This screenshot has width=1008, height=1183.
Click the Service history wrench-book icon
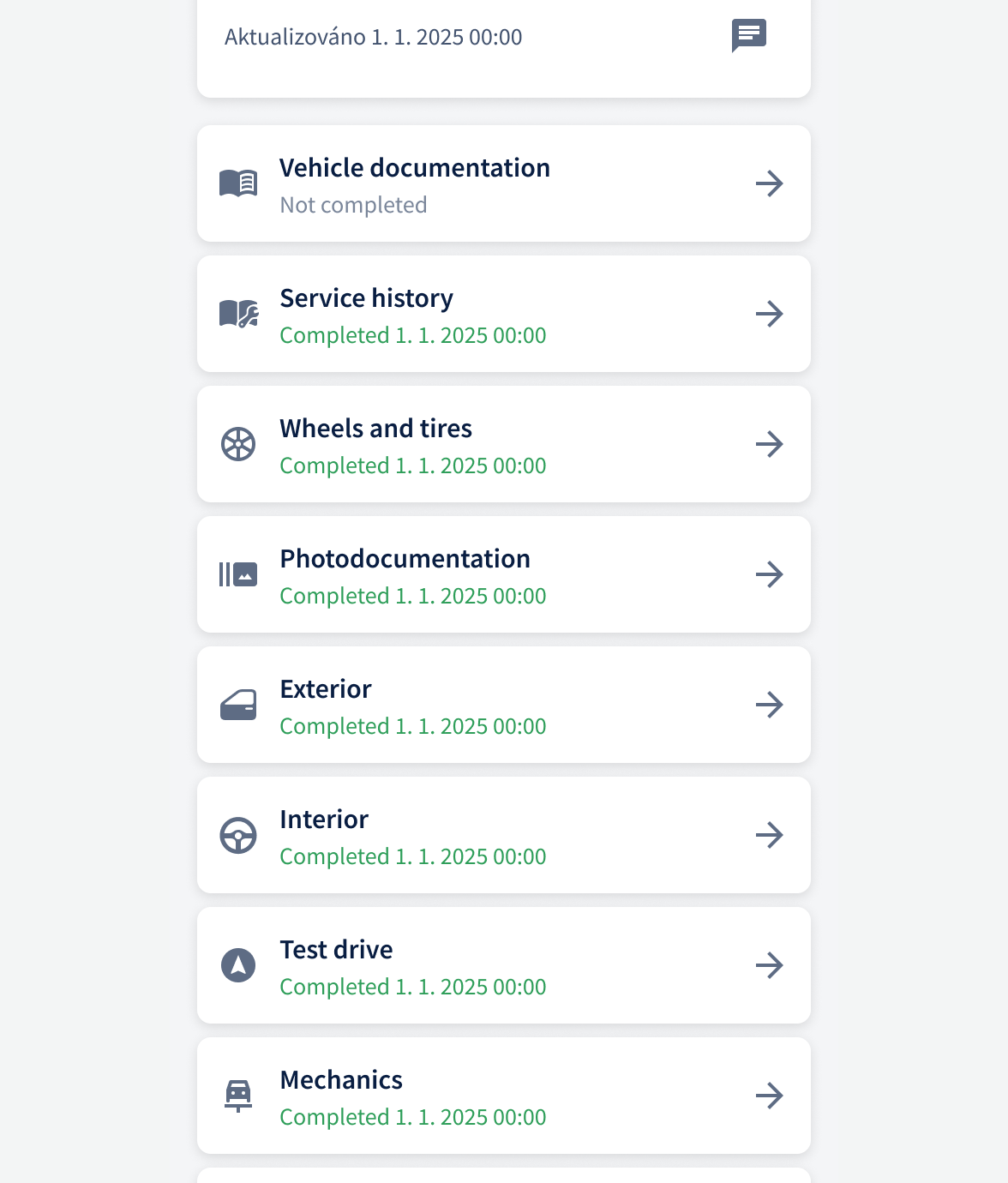(x=238, y=314)
